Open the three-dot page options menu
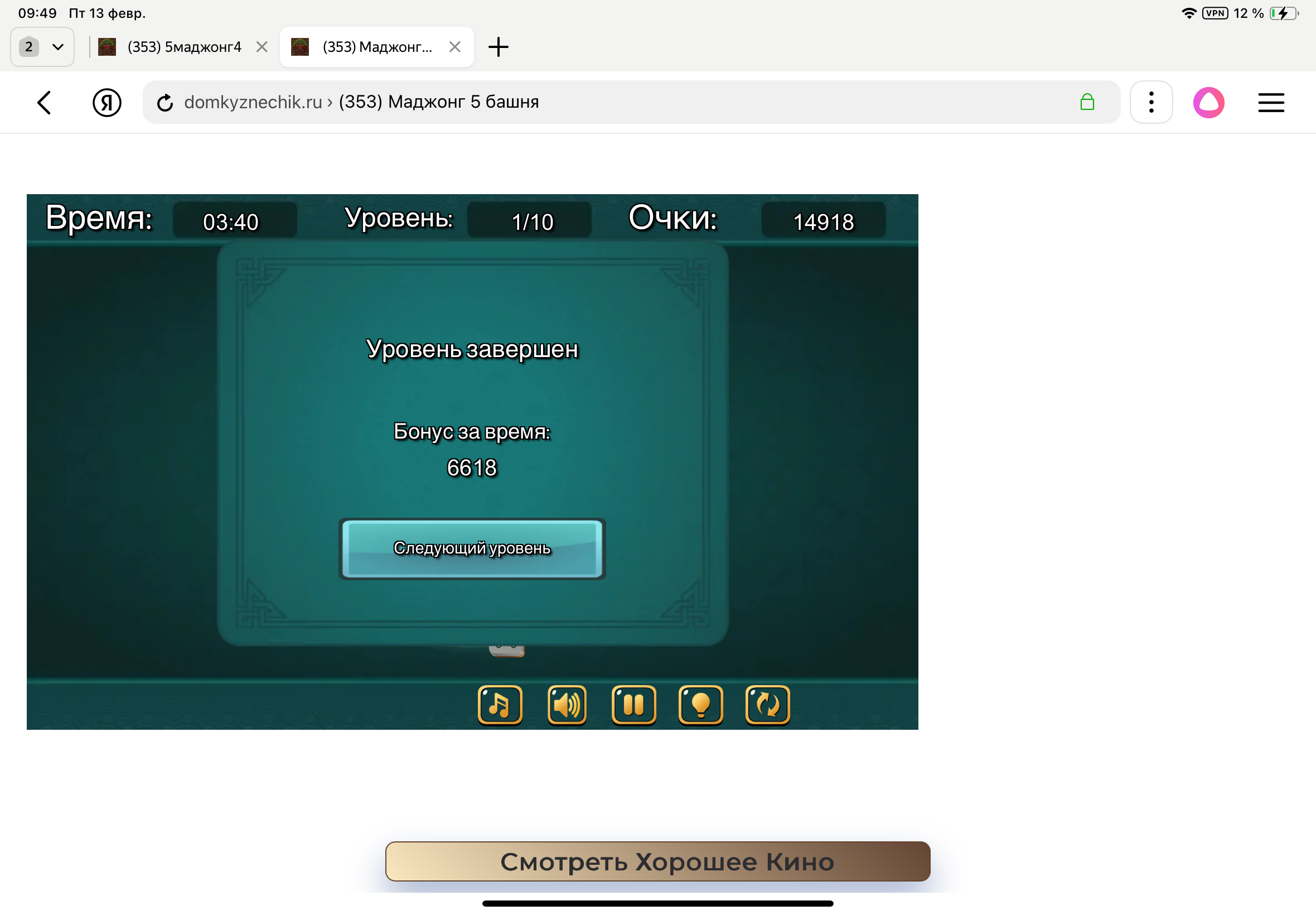This screenshot has width=1316, height=915. [1150, 103]
